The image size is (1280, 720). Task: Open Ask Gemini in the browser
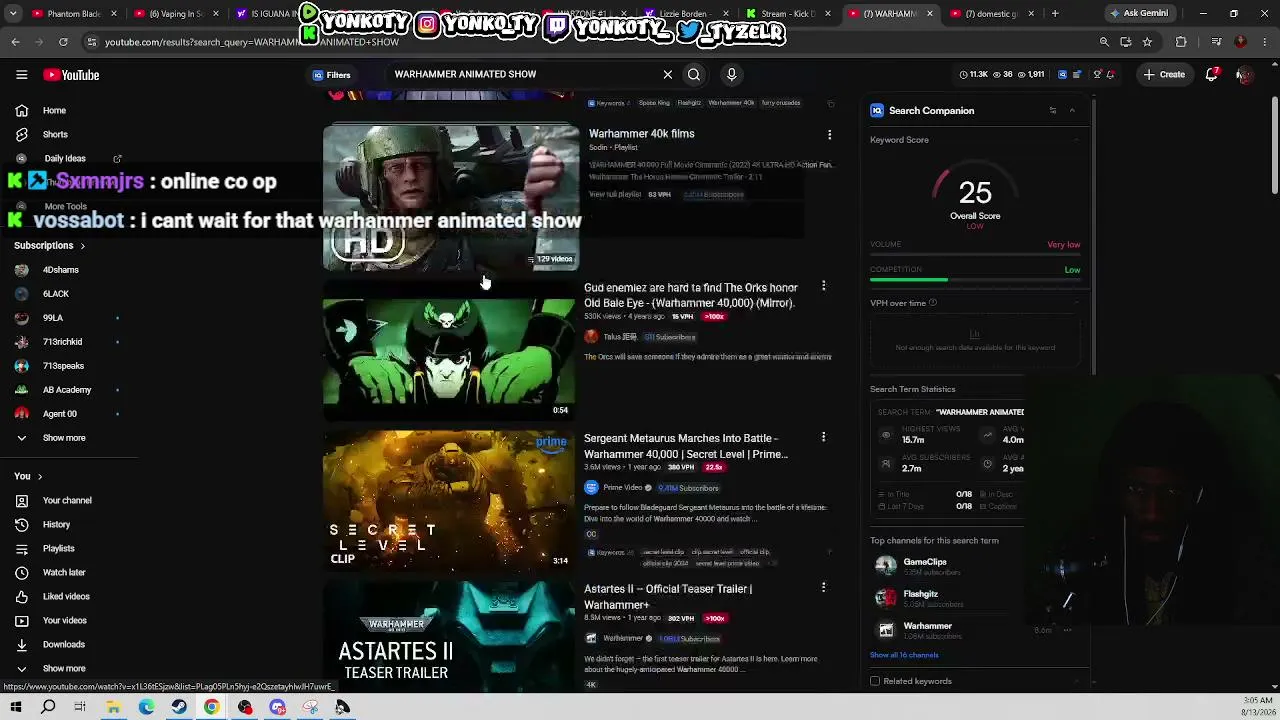1138,13
